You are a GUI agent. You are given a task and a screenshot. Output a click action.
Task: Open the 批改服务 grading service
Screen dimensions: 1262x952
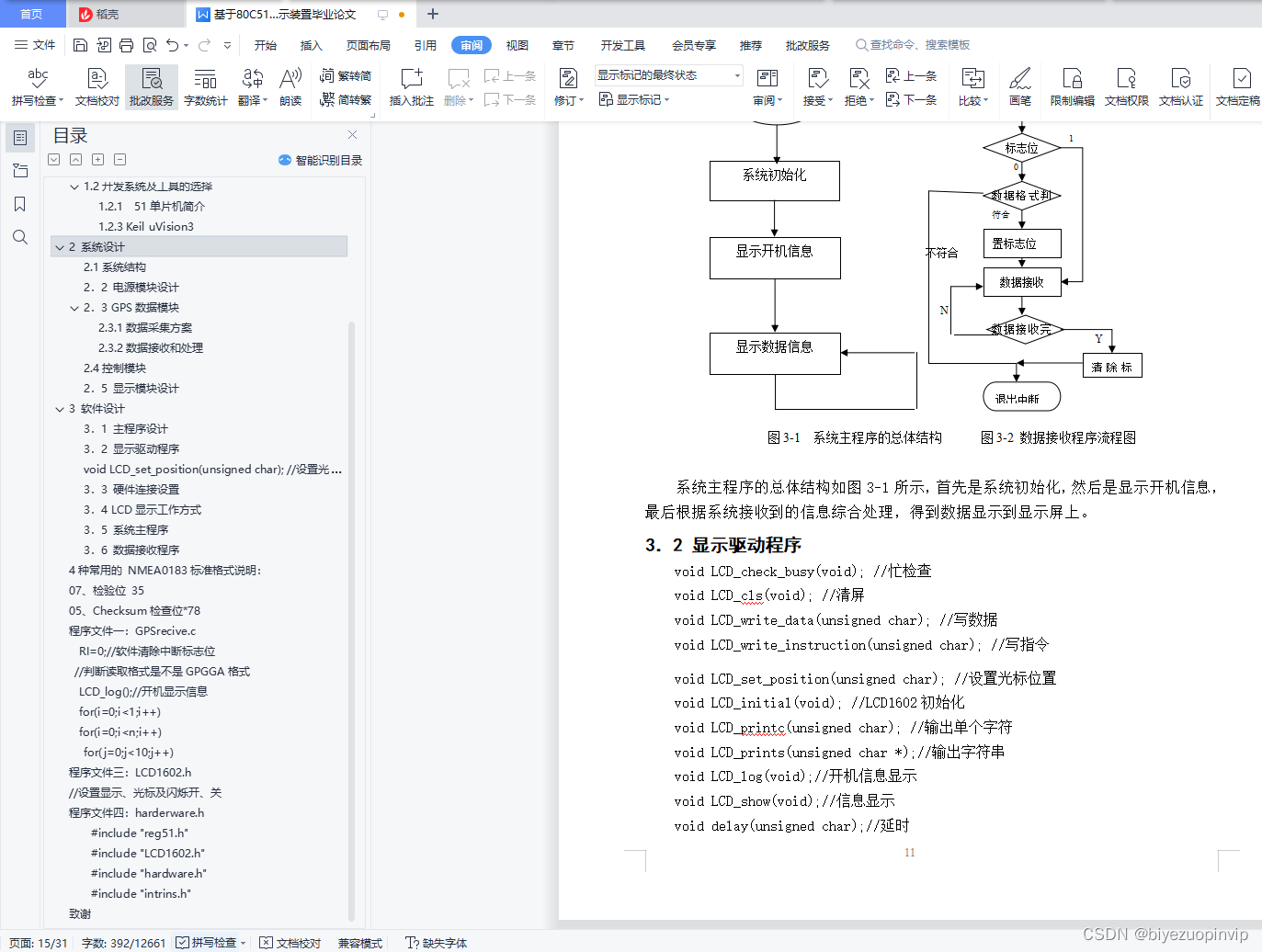pos(152,88)
